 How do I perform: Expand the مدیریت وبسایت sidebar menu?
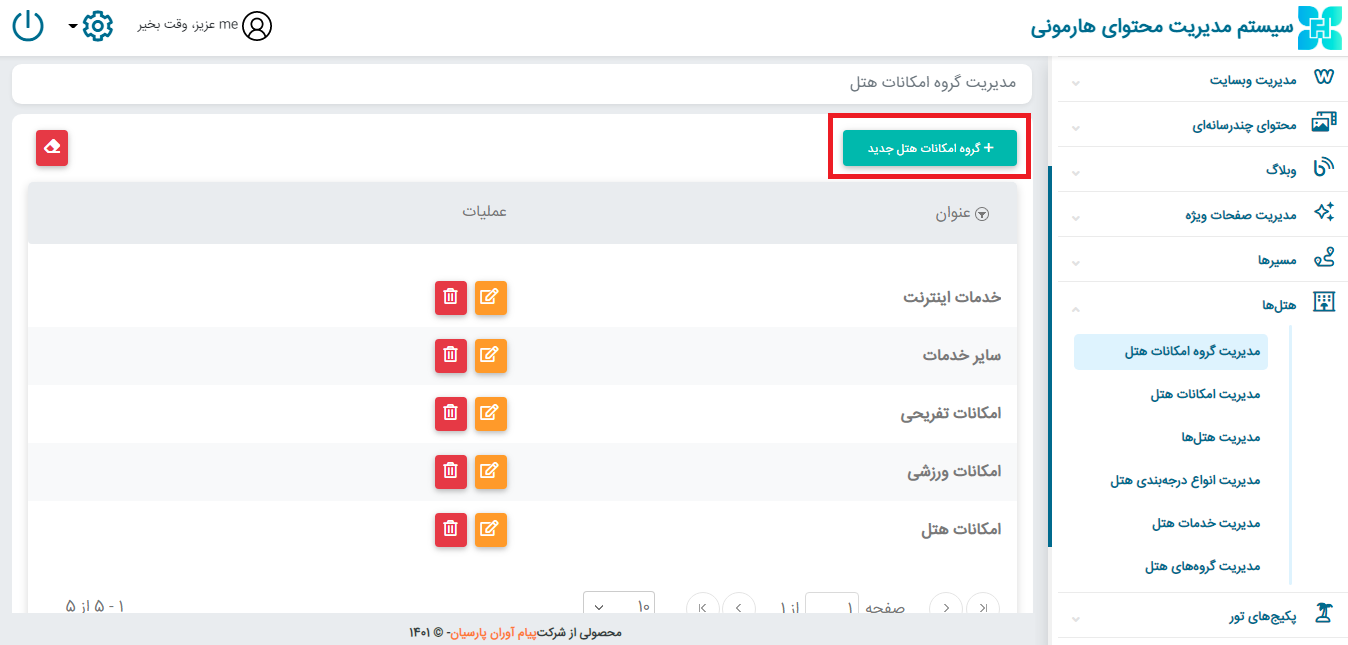pos(1200,79)
